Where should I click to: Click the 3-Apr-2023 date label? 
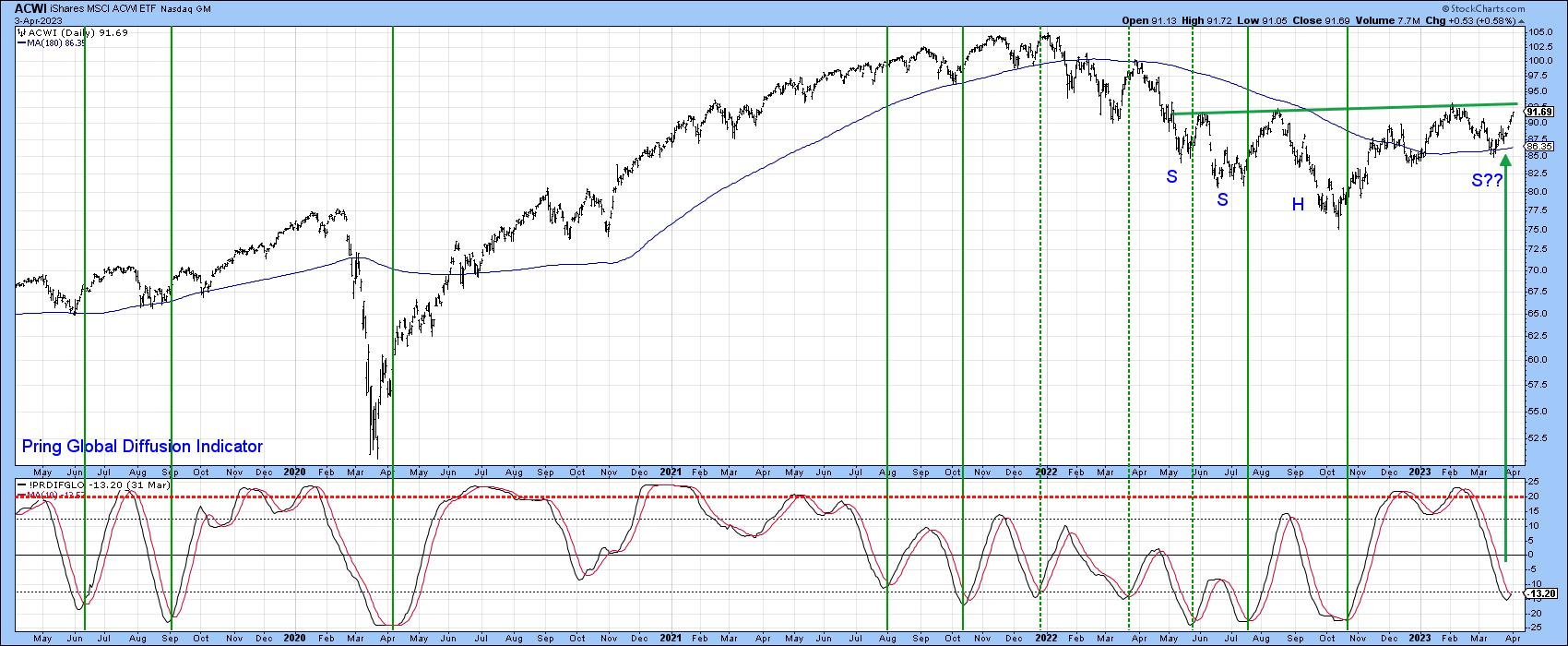[39, 20]
